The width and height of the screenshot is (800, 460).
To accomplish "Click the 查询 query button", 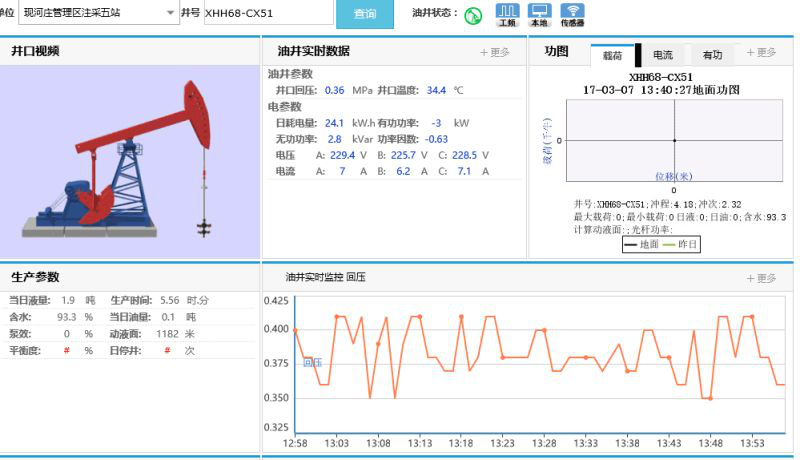I will point(365,14).
